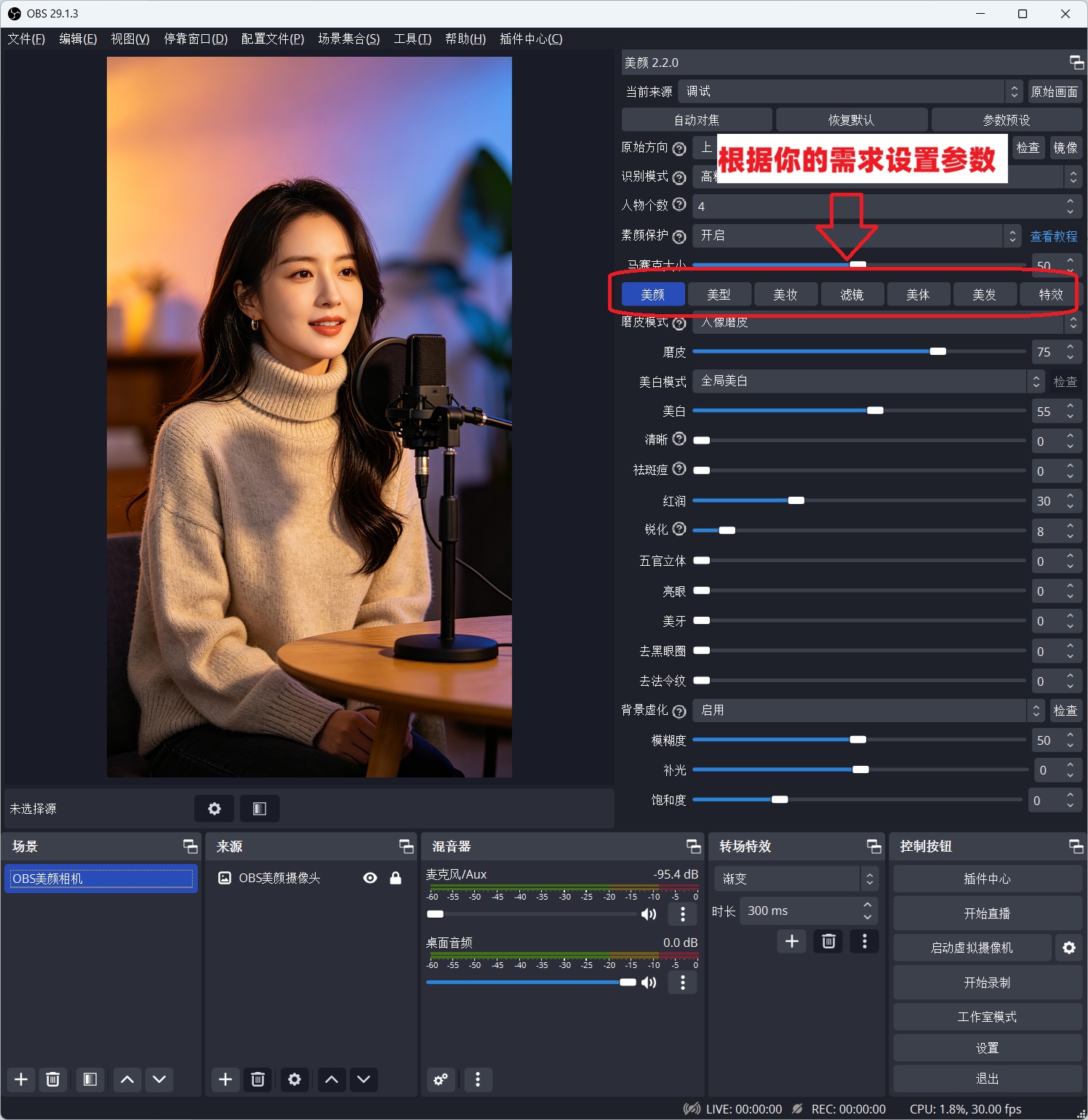
Task: Open scene filters with the filter icon
Action: pos(89,1080)
